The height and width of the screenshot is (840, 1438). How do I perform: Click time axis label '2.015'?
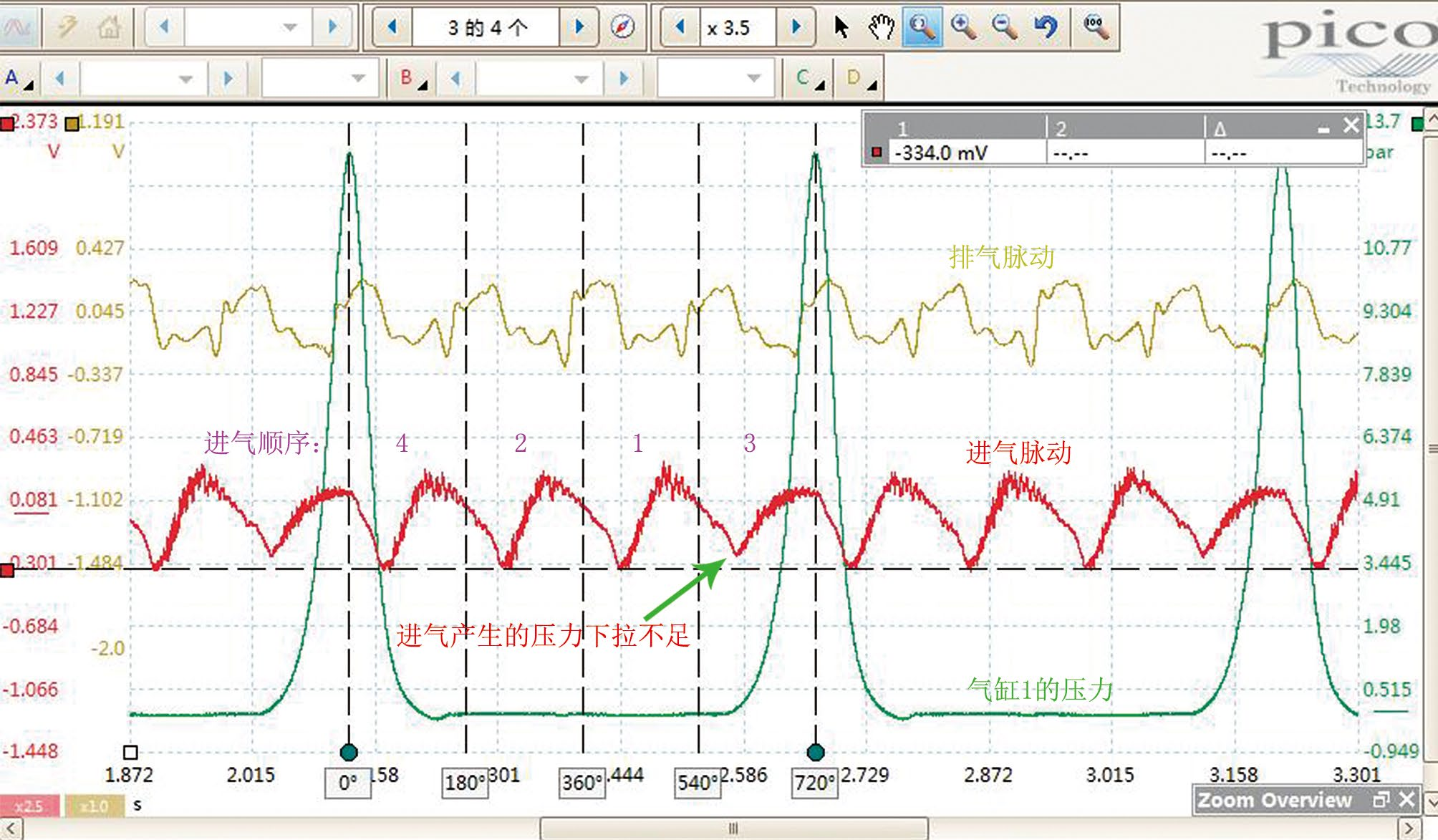[251, 775]
